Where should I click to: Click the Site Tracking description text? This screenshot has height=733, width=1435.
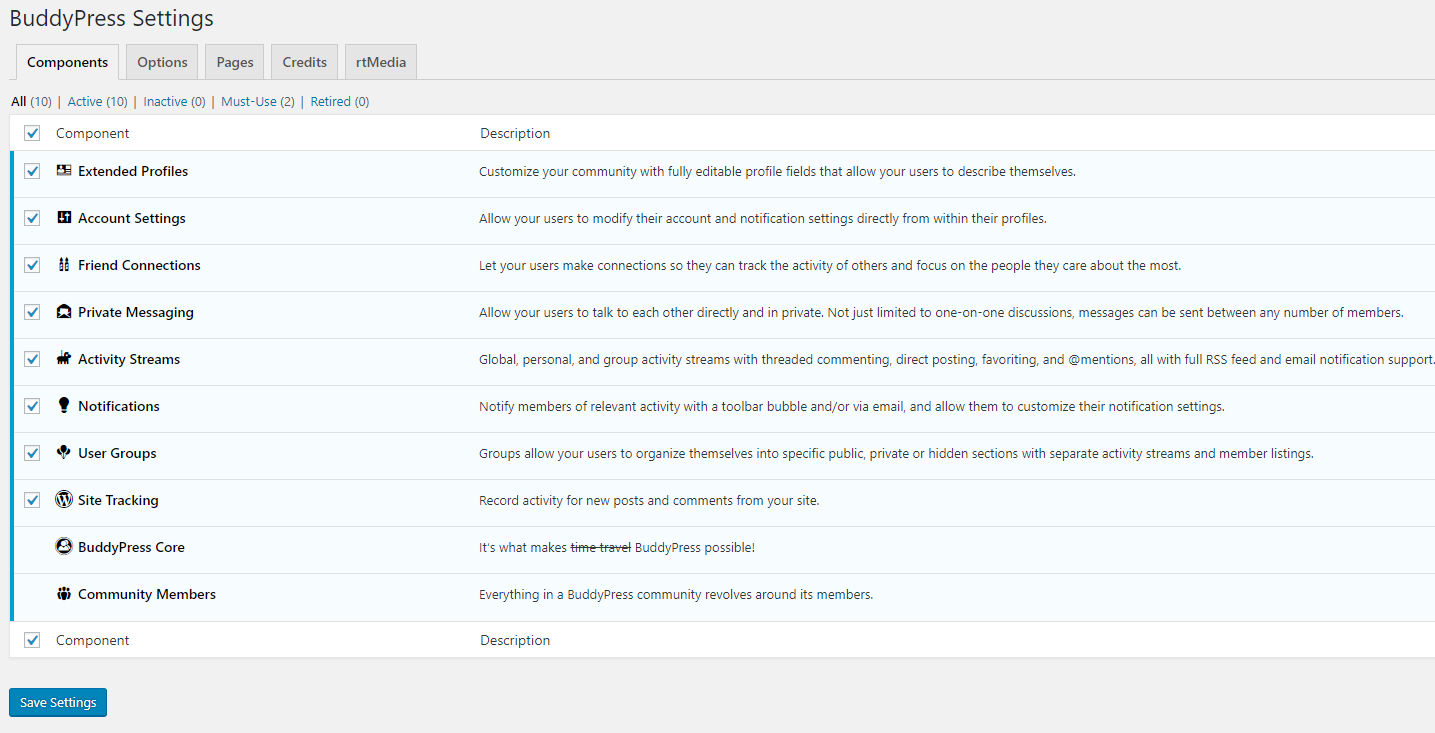click(649, 500)
